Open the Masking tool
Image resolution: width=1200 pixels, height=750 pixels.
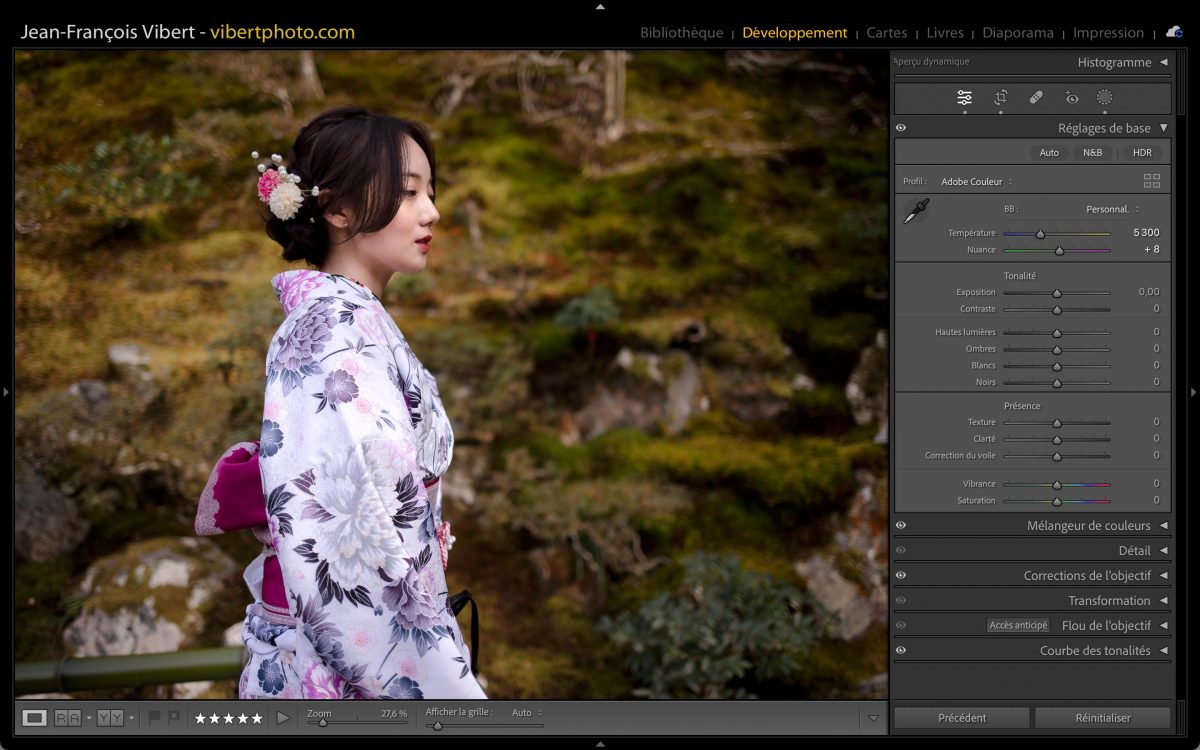point(1104,97)
